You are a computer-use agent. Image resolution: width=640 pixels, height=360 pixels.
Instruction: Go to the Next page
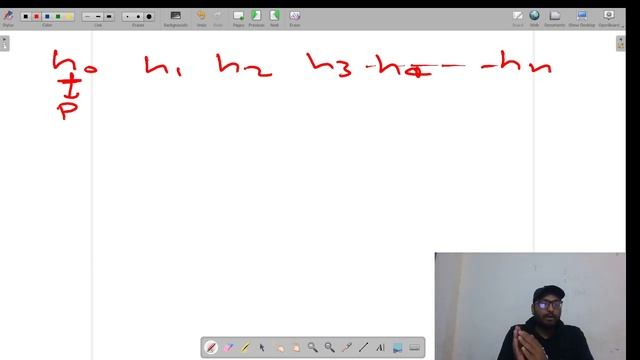click(274, 18)
